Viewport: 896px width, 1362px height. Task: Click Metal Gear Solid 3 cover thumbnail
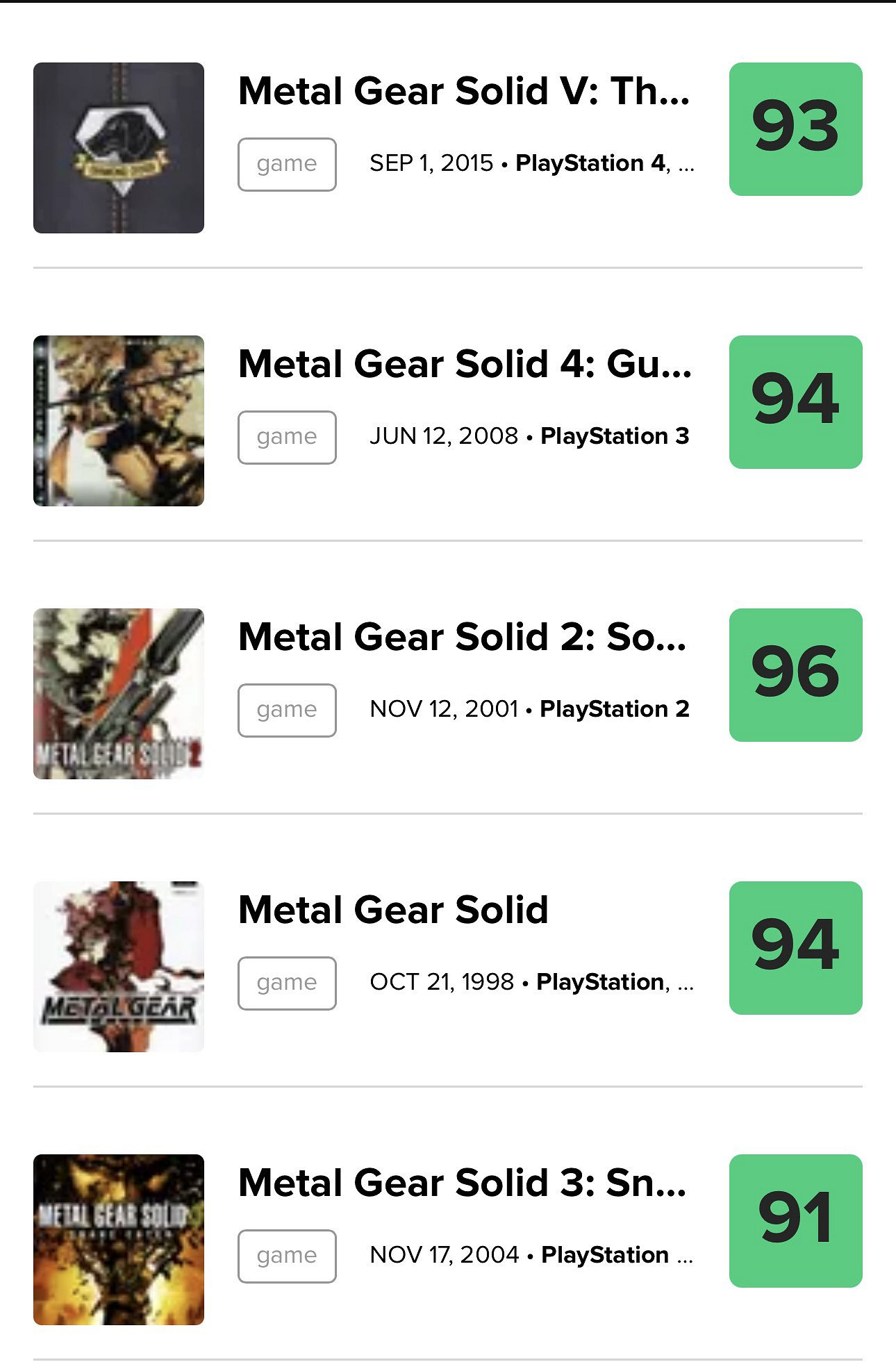119,1240
